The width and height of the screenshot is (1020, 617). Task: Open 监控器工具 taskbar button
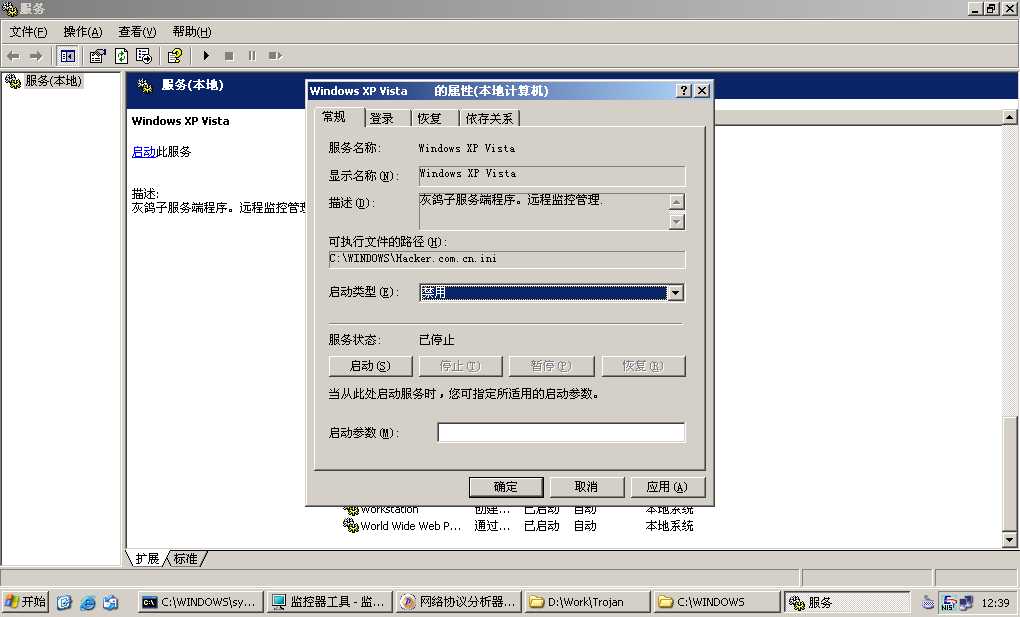pyautogui.click(x=330, y=602)
